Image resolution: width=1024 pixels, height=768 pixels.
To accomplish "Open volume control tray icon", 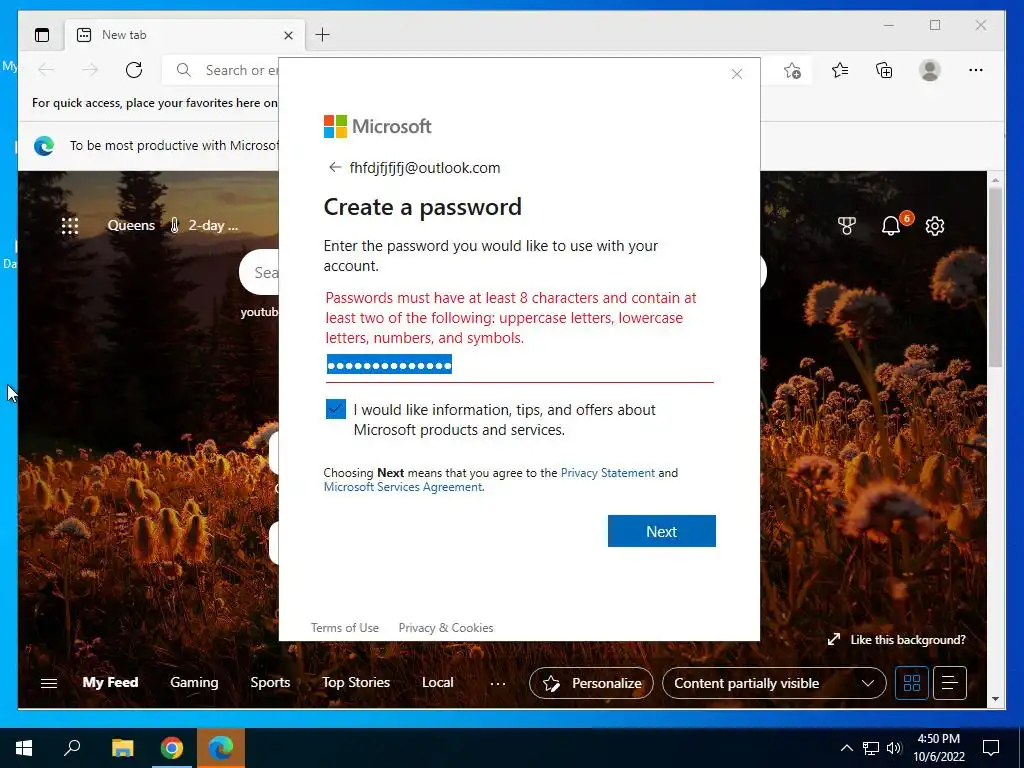I will pos(894,748).
